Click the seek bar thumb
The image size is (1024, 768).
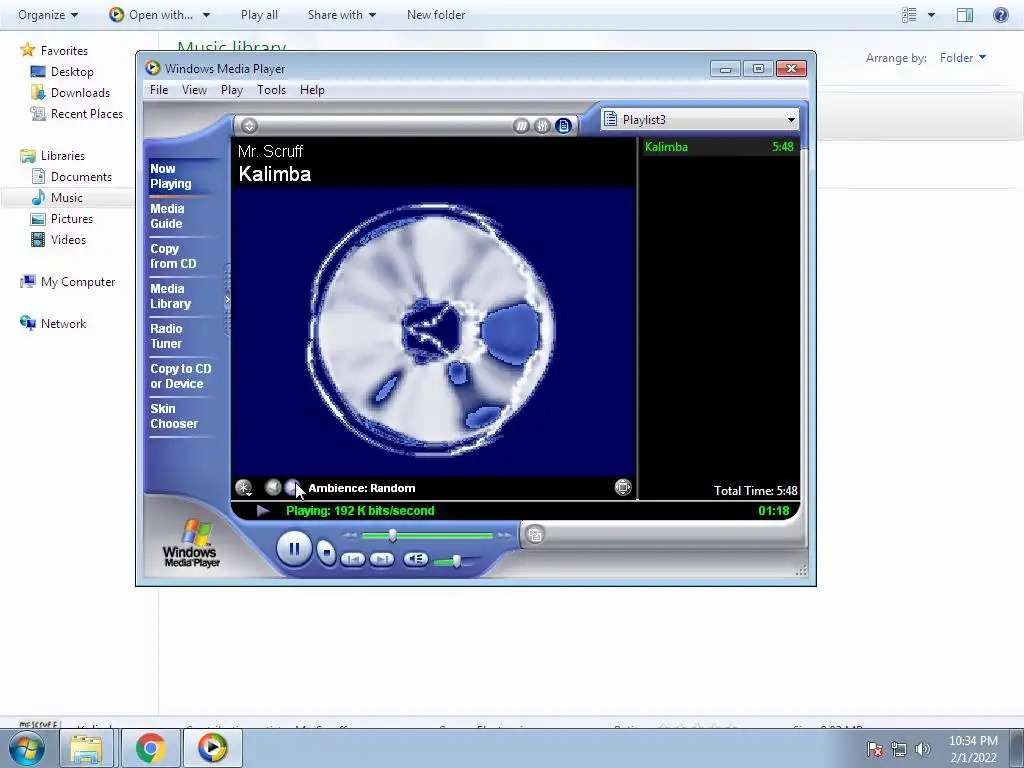point(392,536)
